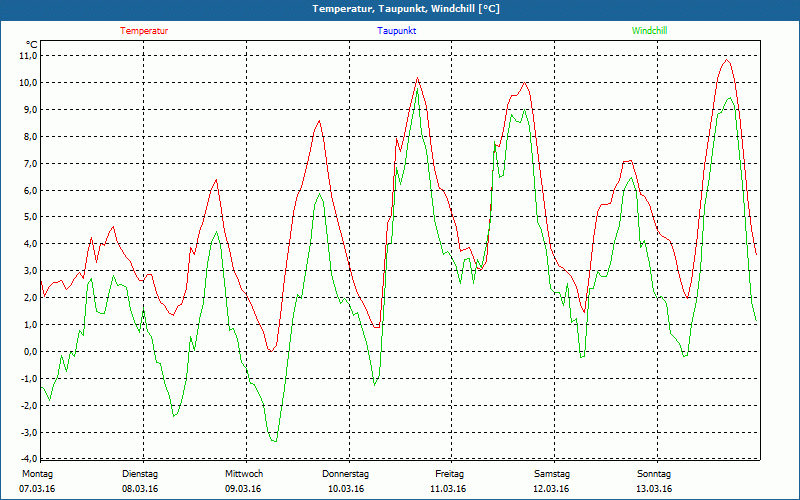The image size is (800, 500).
Task: Click the Mittwoch day label
Action: click(x=244, y=474)
